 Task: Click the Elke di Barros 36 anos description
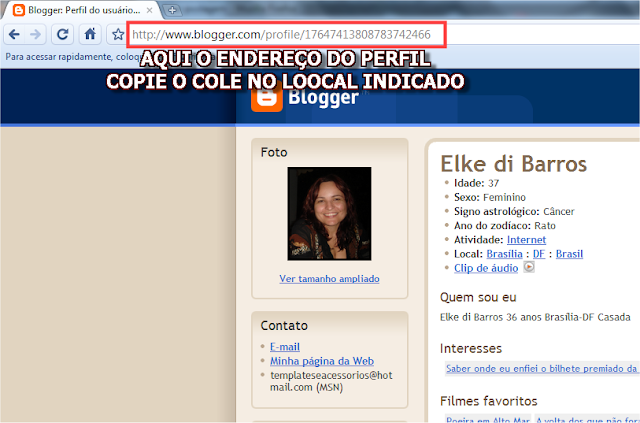click(535, 317)
